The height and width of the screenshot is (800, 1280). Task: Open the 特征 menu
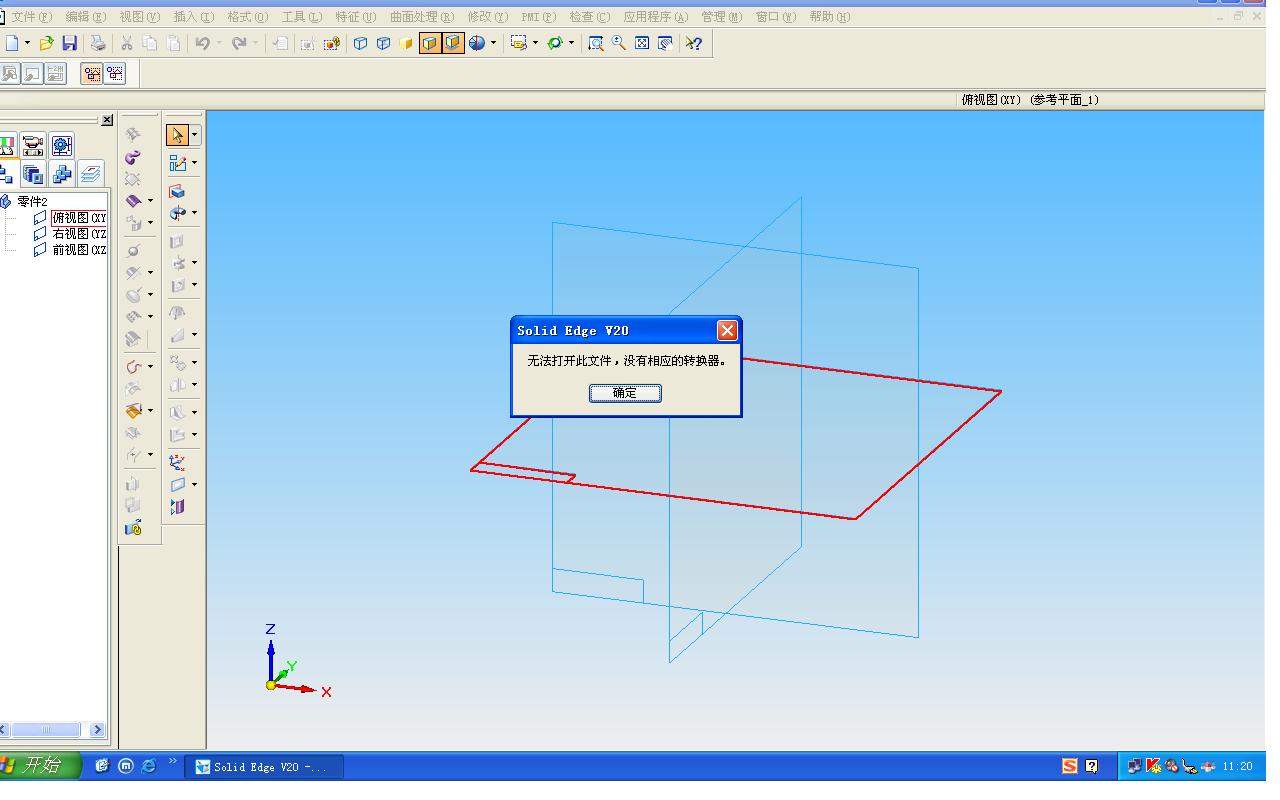tap(355, 17)
